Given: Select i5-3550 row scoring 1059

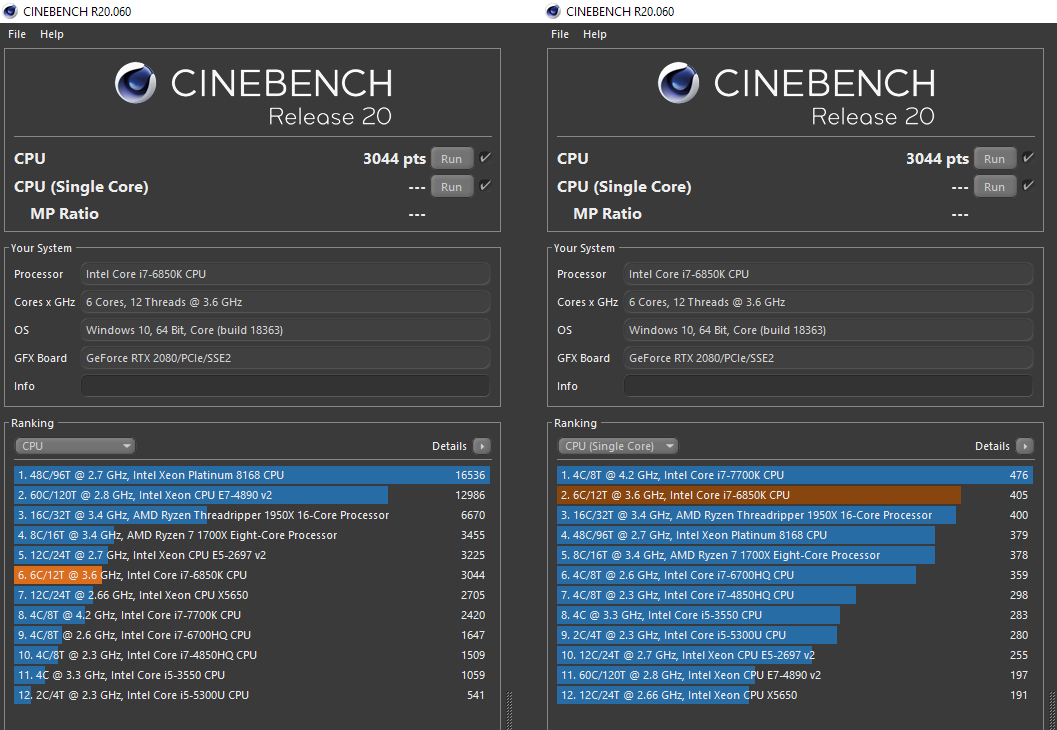Looking at the screenshot, I should pyautogui.click(x=251, y=675).
